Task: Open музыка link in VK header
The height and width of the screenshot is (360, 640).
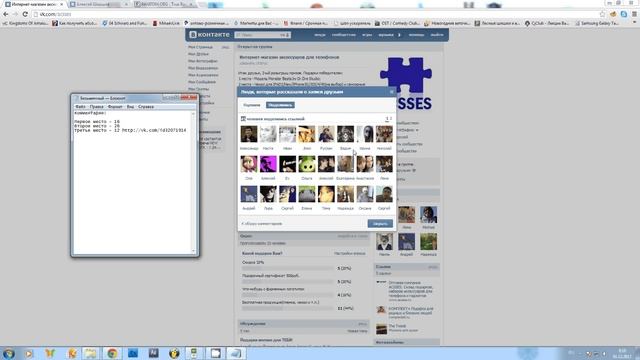Action: (386, 35)
